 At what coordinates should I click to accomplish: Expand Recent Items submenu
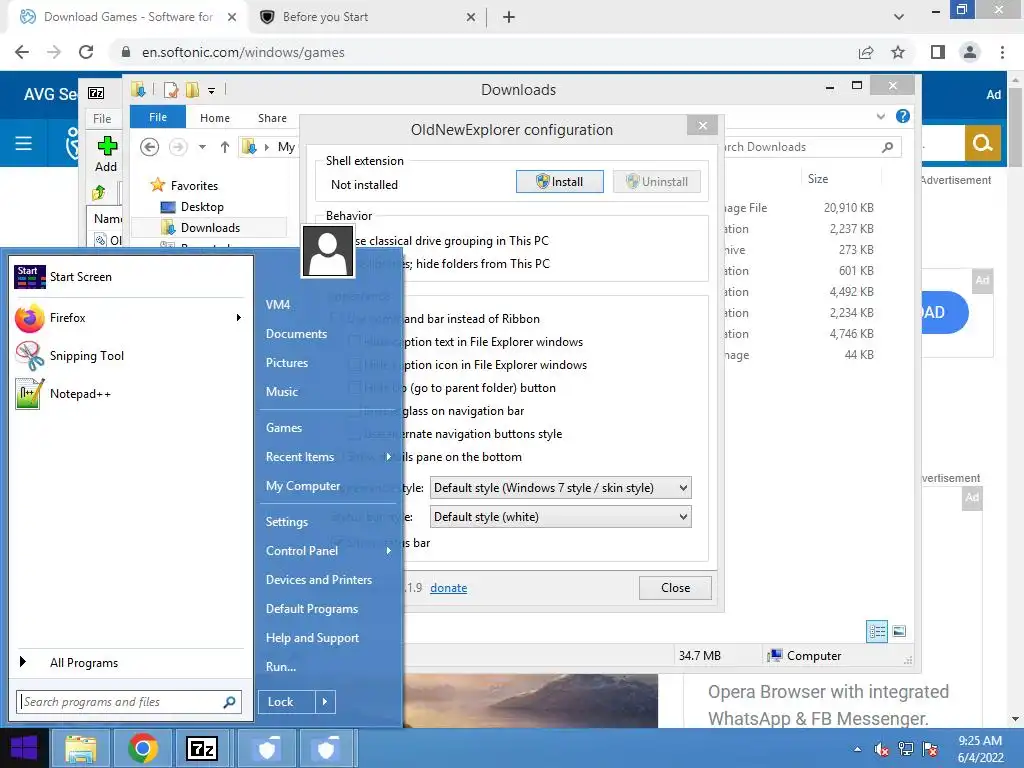(x=389, y=456)
